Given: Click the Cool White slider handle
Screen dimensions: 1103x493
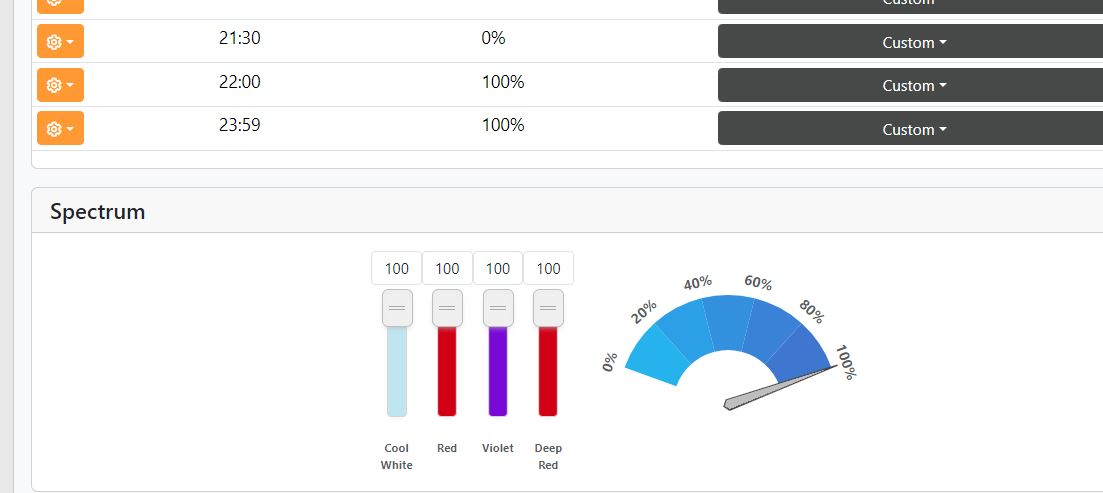Looking at the screenshot, I should pos(397,308).
